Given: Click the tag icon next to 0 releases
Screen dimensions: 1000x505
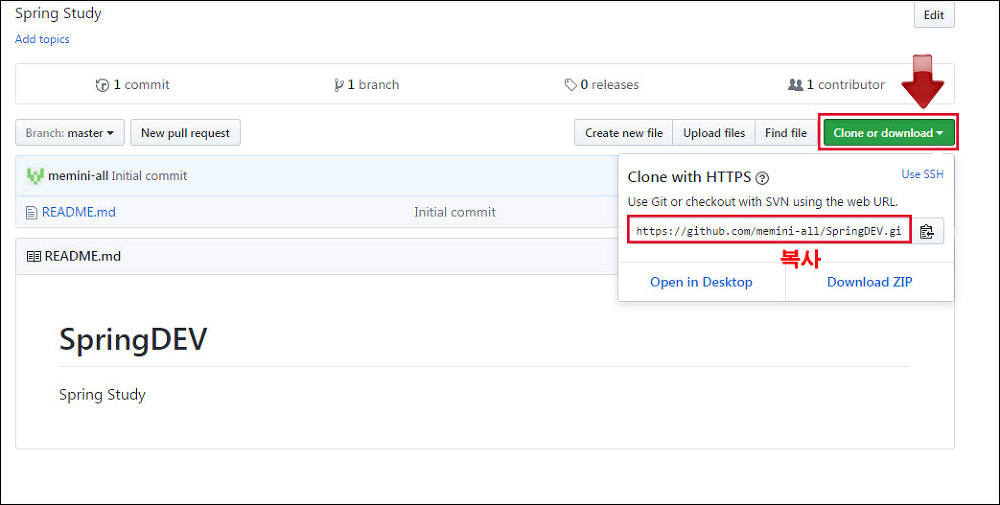Looking at the screenshot, I should click(x=571, y=85).
